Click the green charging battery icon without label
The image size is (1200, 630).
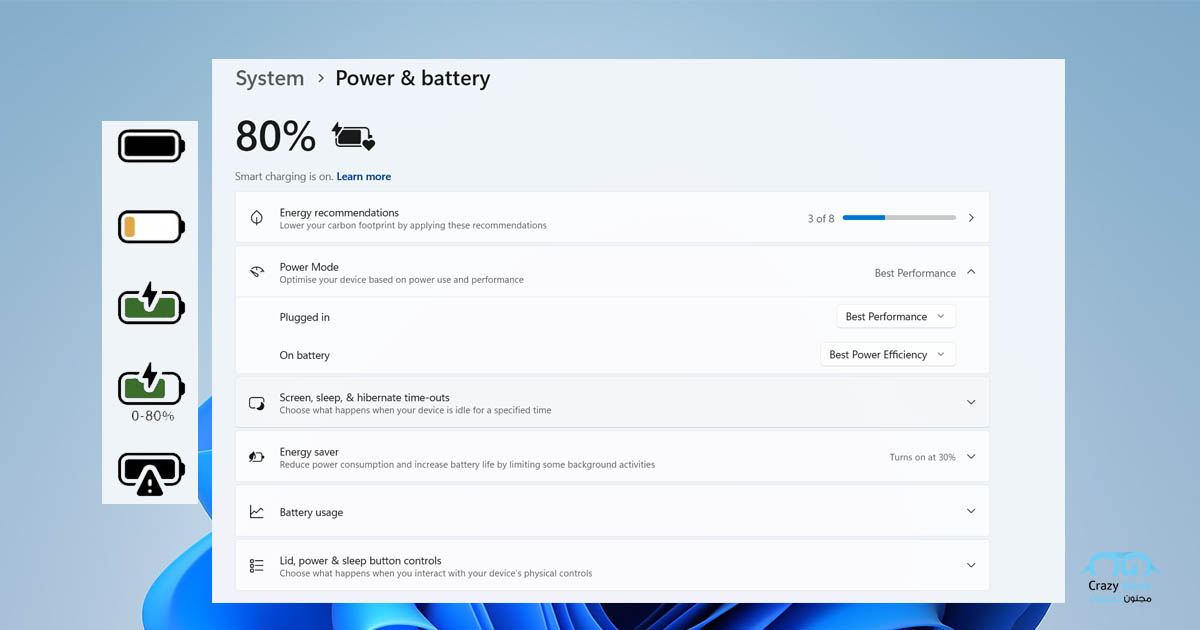pyautogui.click(x=151, y=303)
